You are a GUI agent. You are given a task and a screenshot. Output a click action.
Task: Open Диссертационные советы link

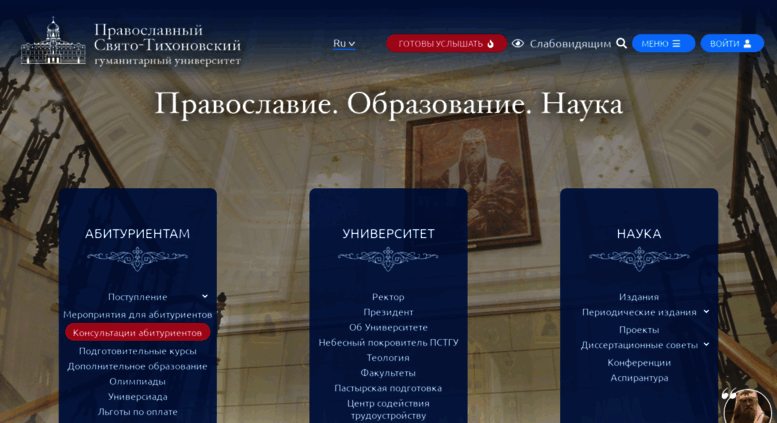pyautogui.click(x=639, y=345)
